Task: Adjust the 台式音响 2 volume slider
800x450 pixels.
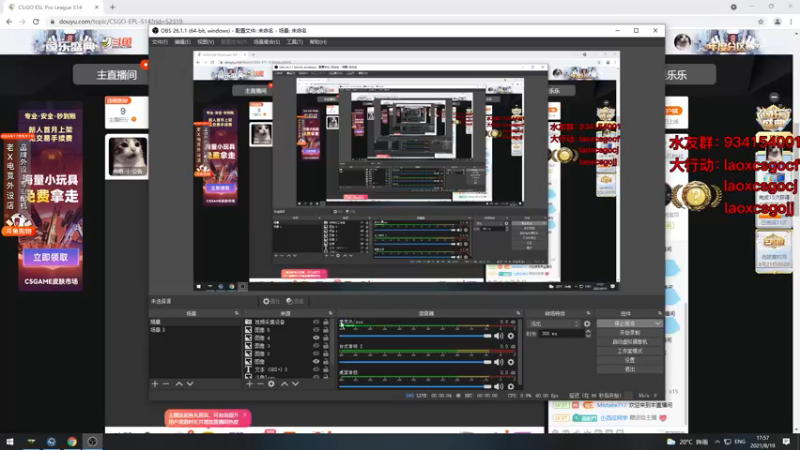Action: coord(415,362)
